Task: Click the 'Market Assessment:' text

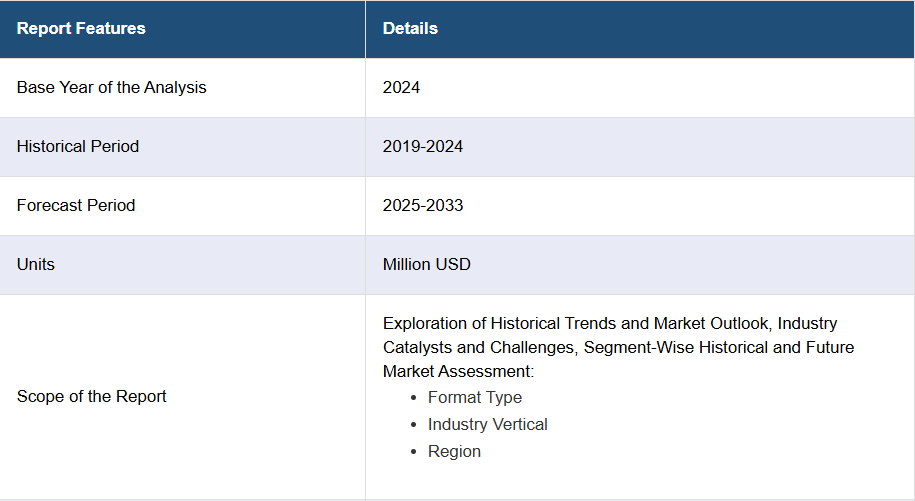Action: click(x=458, y=371)
